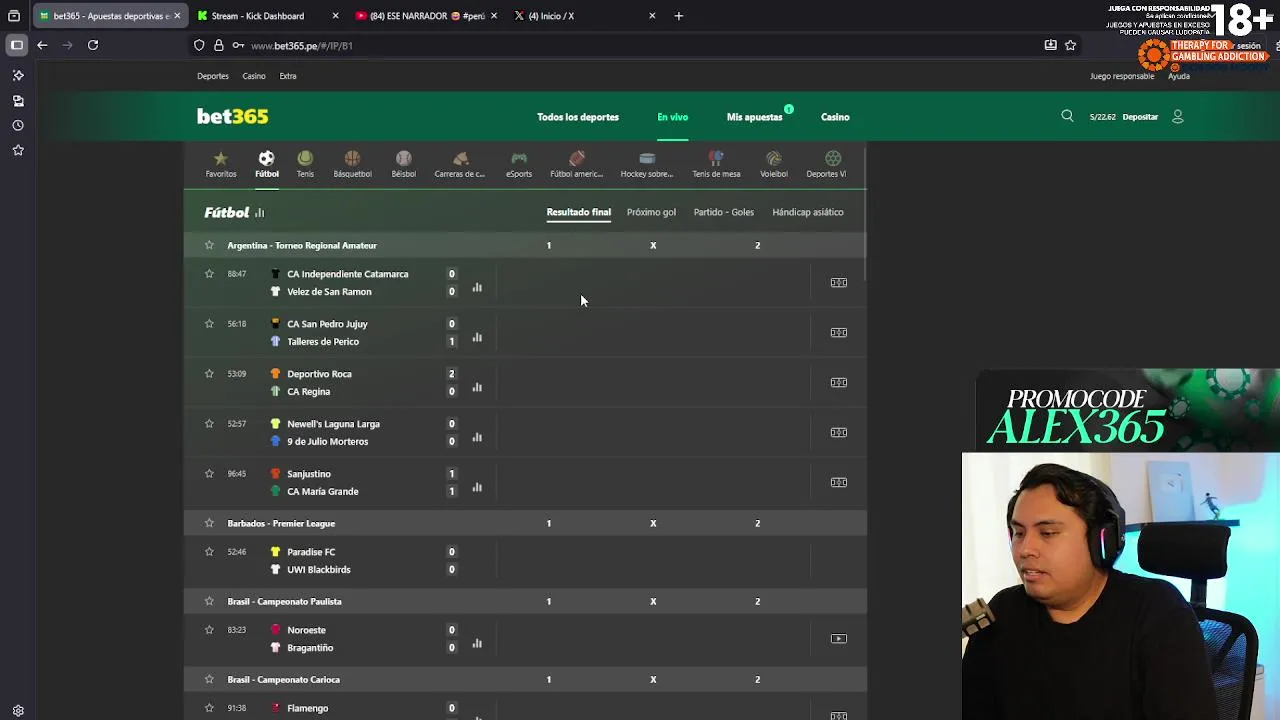The width and height of the screenshot is (1280, 720).
Task: Open the Todos los deportes menu item
Action: pos(578,117)
